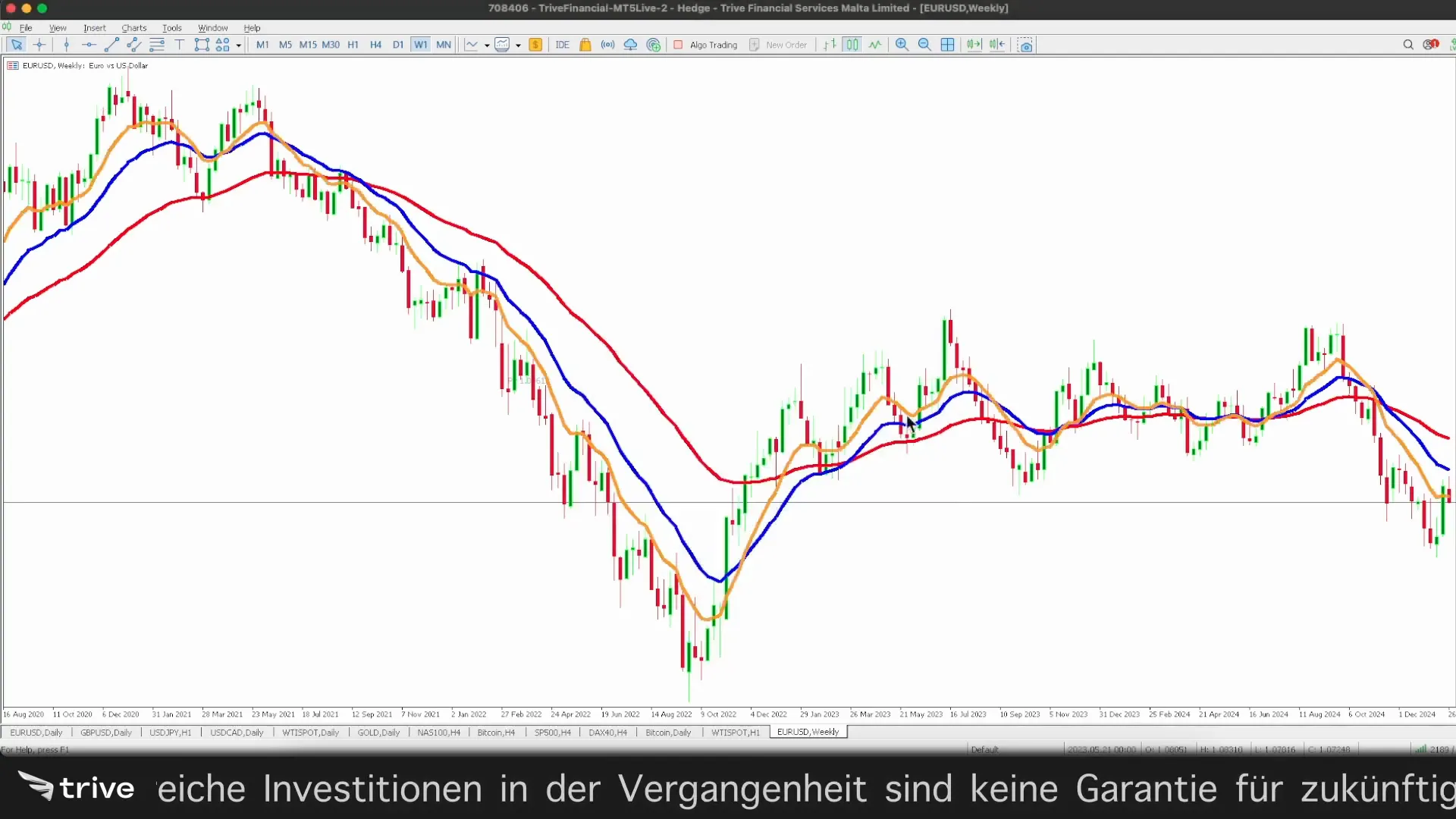This screenshot has width=1456, height=819.
Task: Open the shapes dropdown arrow
Action: (238, 45)
